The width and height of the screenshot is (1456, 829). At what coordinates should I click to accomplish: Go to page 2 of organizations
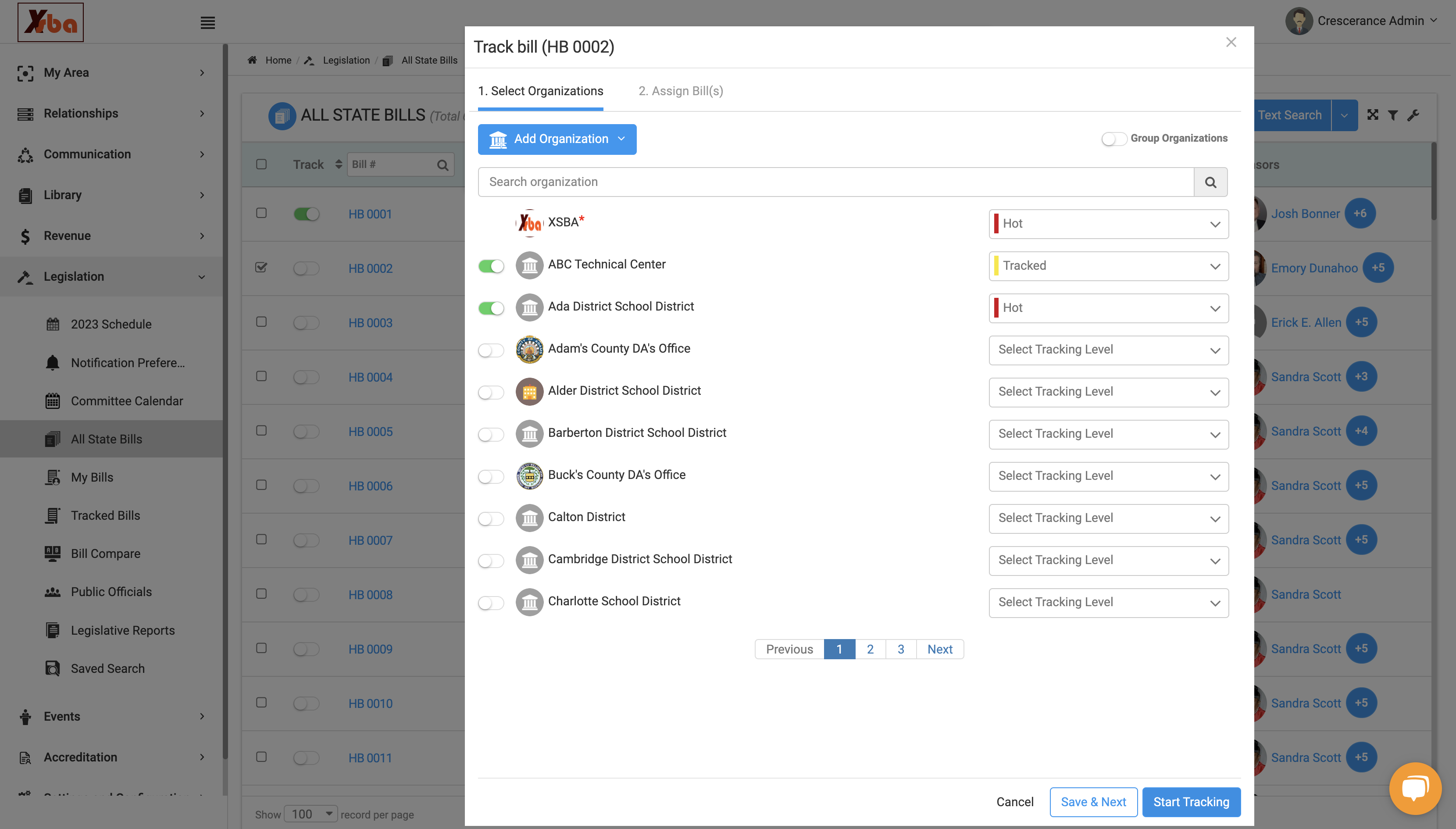870,649
